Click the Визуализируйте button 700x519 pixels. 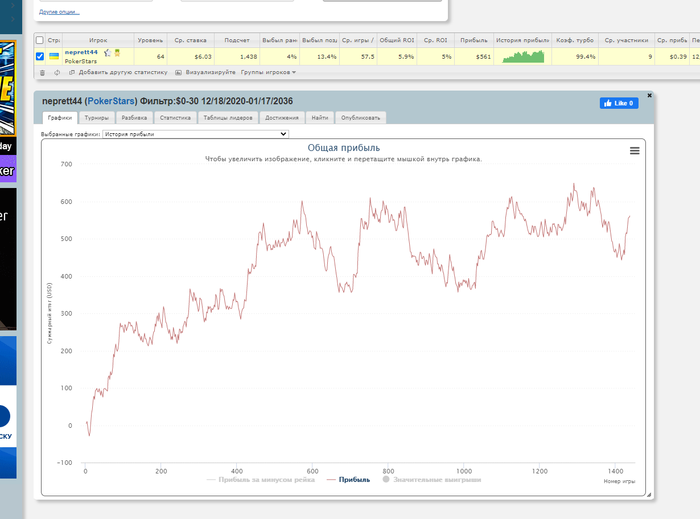(210, 72)
